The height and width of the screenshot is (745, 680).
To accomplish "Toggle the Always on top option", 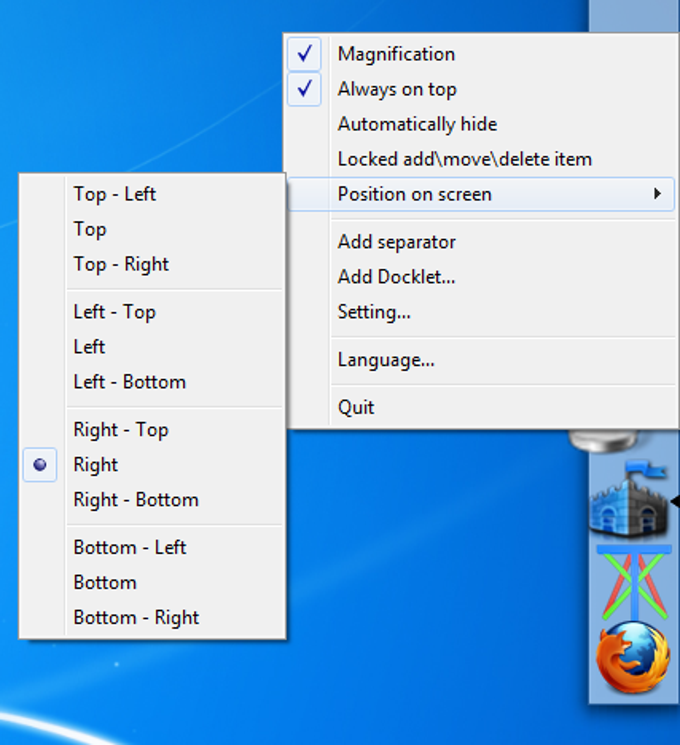I will (x=480, y=89).
